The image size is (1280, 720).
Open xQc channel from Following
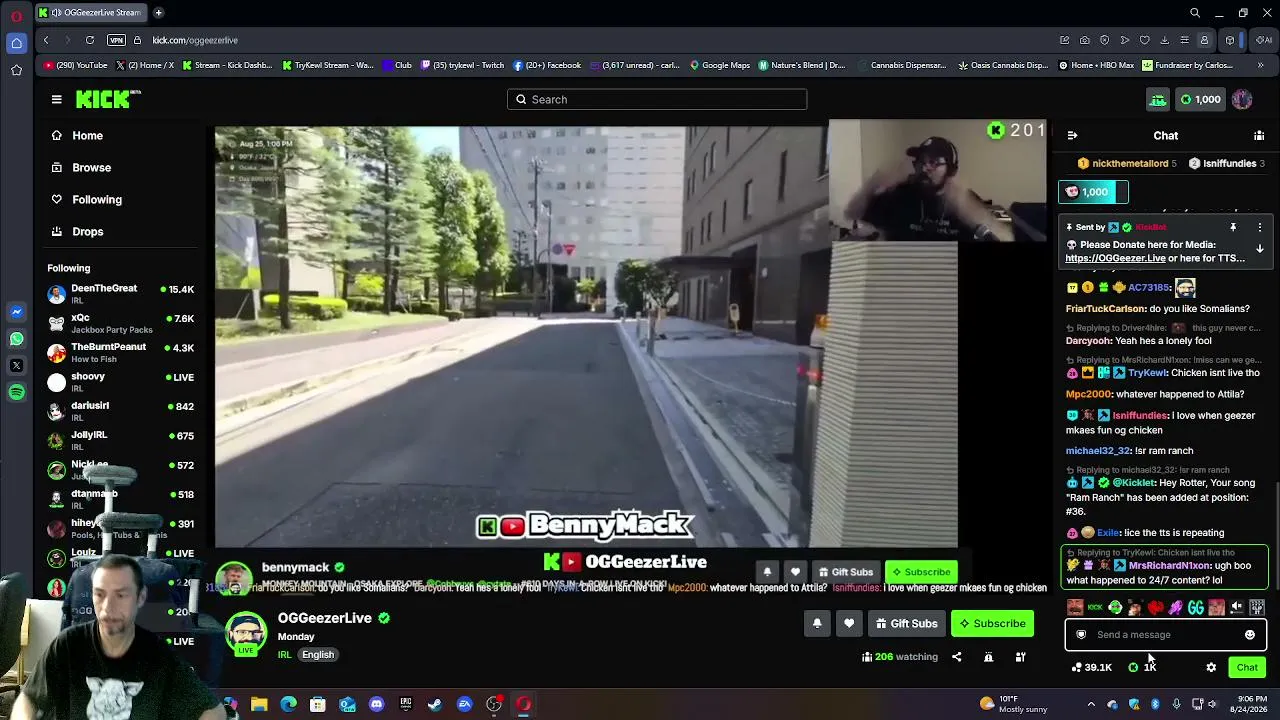coord(121,323)
